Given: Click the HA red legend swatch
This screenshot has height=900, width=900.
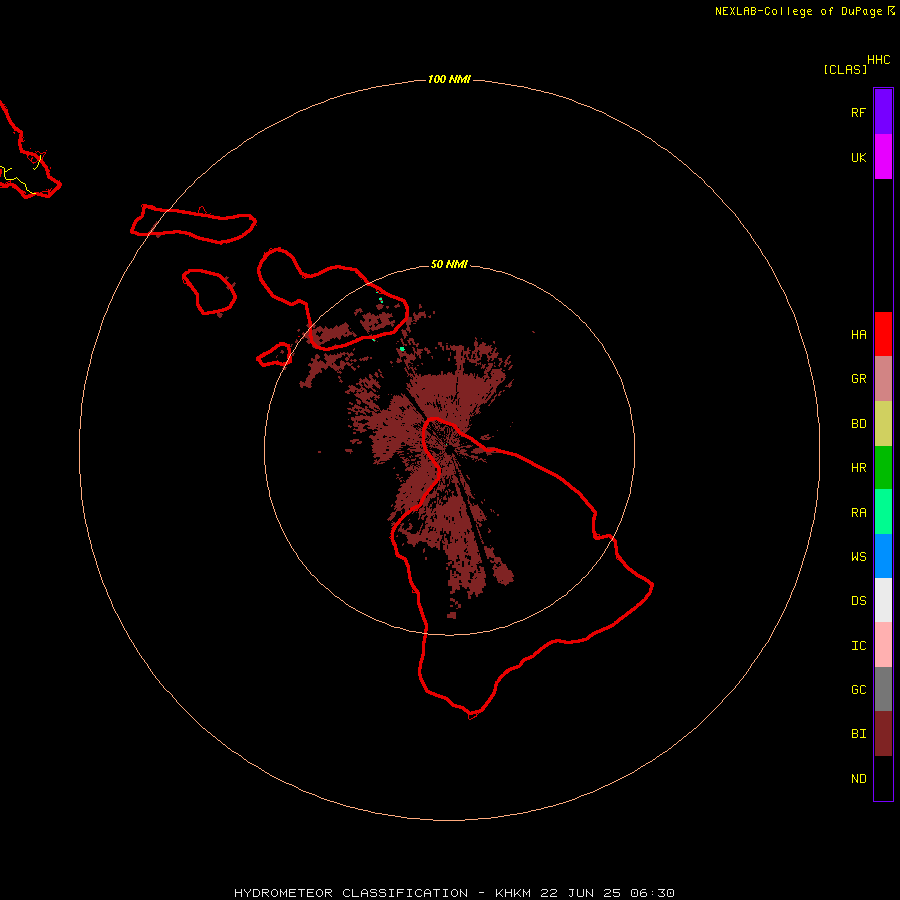Looking at the screenshot, I should click(x=883, y=334).
